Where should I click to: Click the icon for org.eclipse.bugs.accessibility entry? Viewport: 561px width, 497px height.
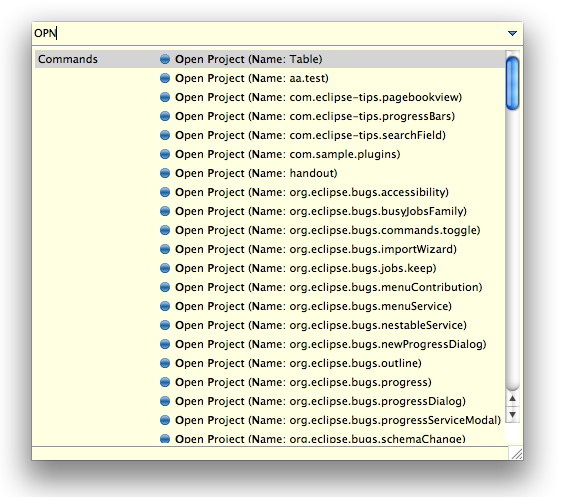point(165,192)
